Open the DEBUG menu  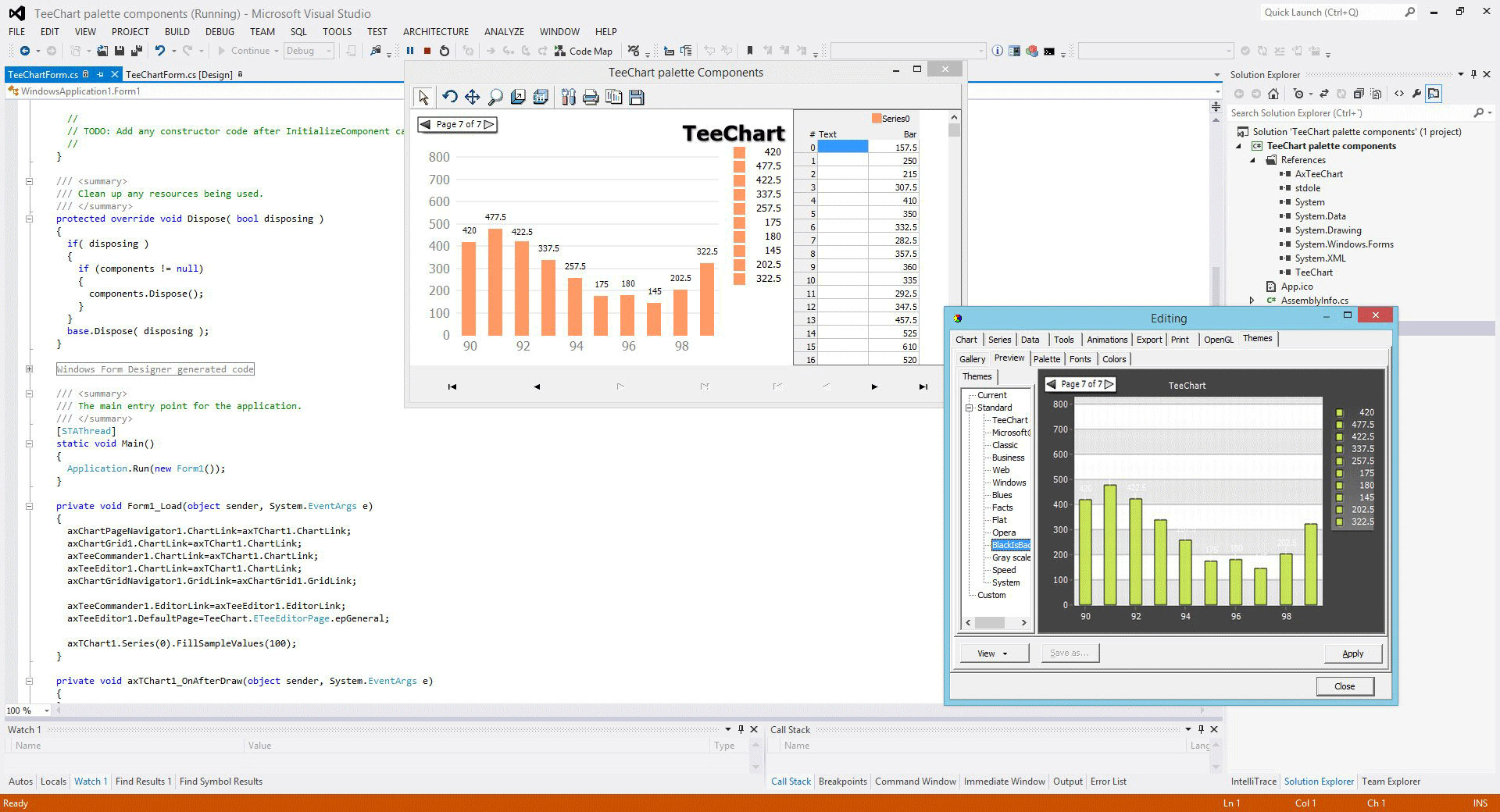[220, 31]
